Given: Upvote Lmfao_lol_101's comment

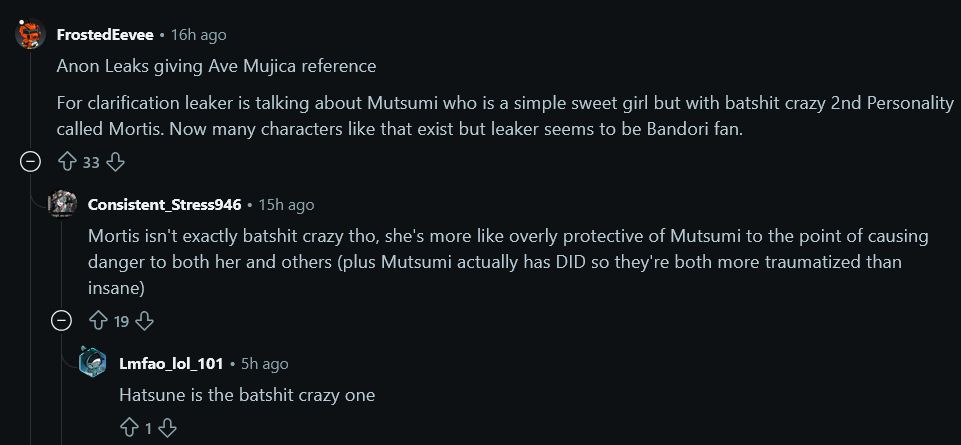Looking at the screenshot, I should [x=128, y=428].
